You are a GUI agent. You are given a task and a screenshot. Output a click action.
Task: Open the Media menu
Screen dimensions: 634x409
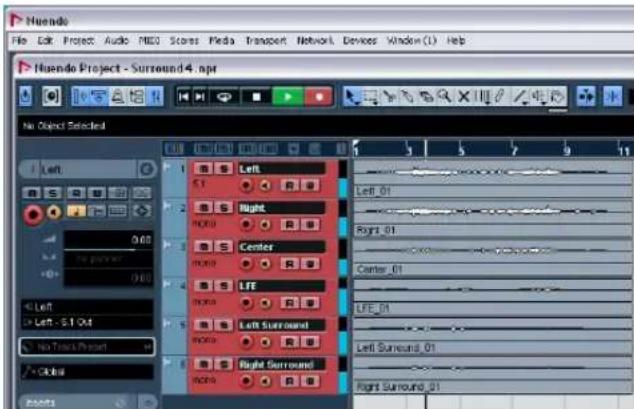point(222,40)
